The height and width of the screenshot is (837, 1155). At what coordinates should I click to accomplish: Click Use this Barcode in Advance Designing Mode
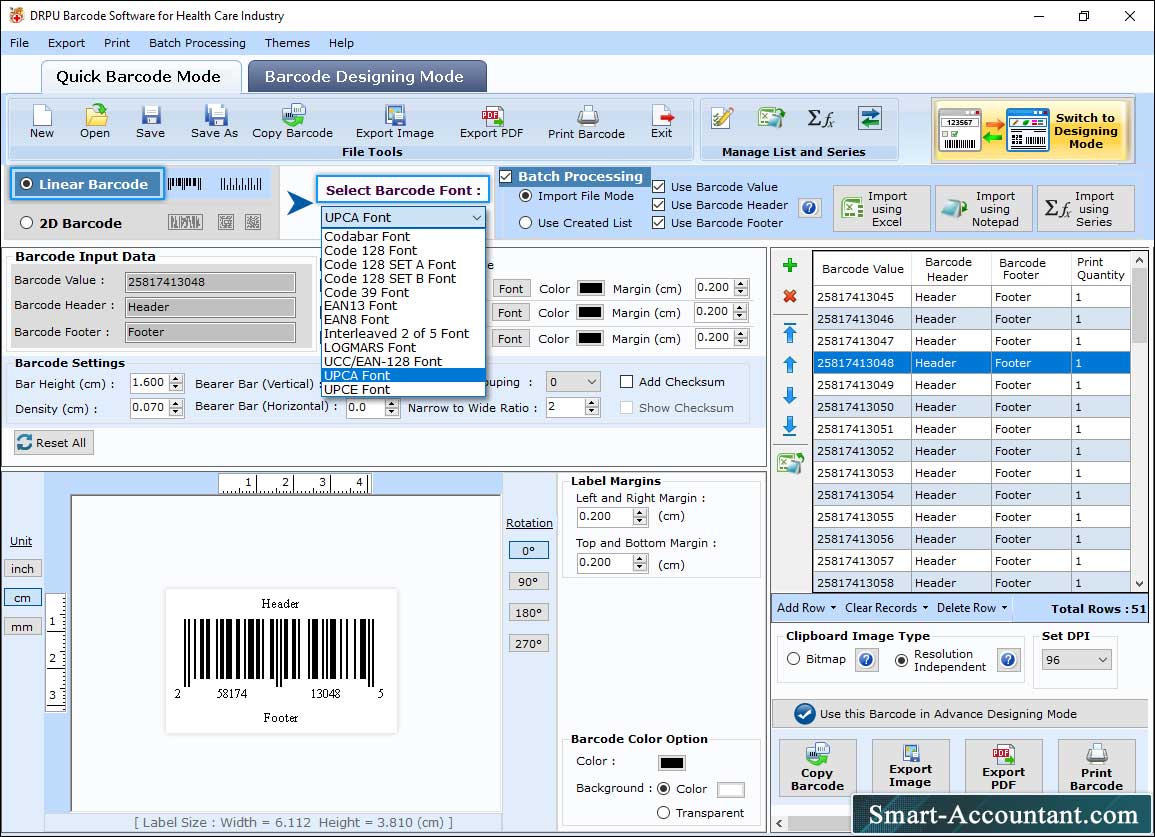(x=961, y=713)
